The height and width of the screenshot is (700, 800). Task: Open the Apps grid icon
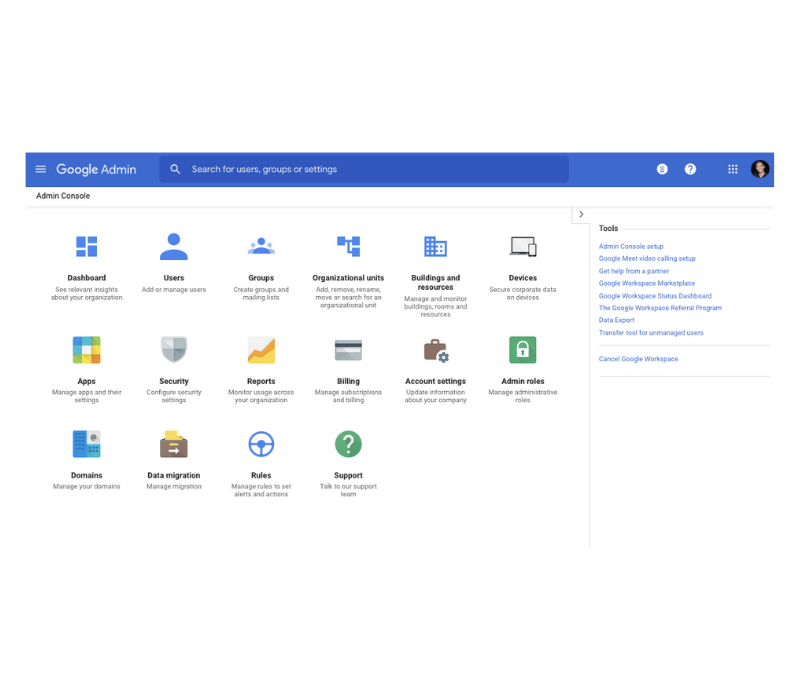click(x=87, y=350)
